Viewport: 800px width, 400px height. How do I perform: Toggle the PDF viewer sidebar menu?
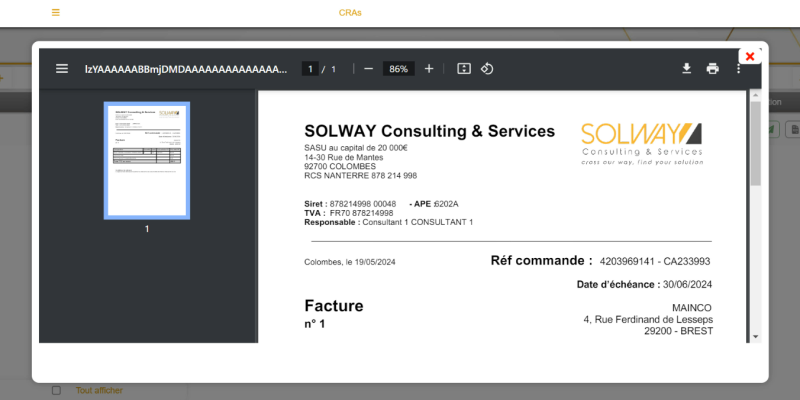(x=62, y=69)
